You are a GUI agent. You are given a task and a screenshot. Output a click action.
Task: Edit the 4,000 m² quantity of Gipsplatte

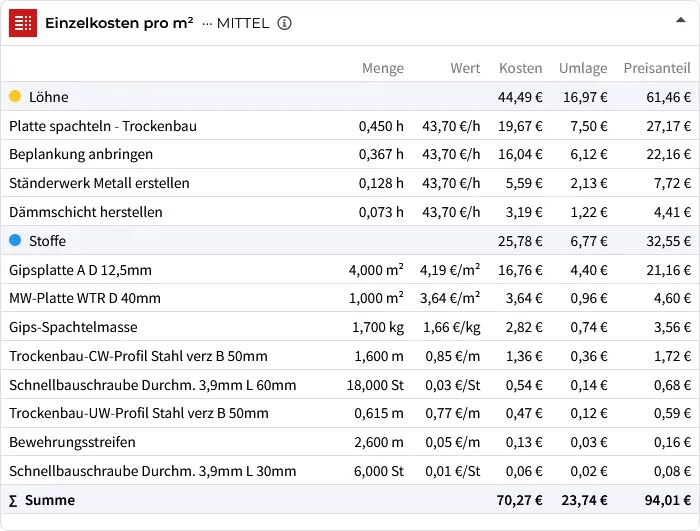tap(376, 270)
